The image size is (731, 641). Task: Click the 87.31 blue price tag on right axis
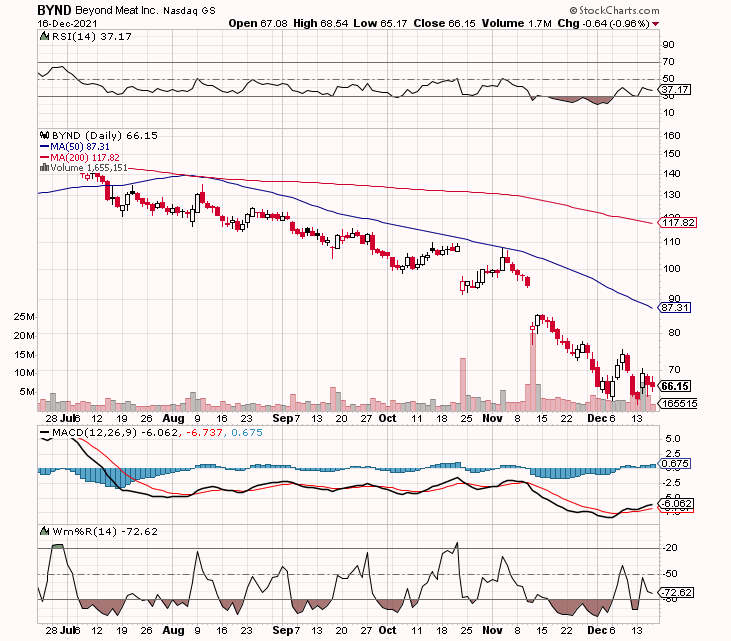click(x=675, y=308)
